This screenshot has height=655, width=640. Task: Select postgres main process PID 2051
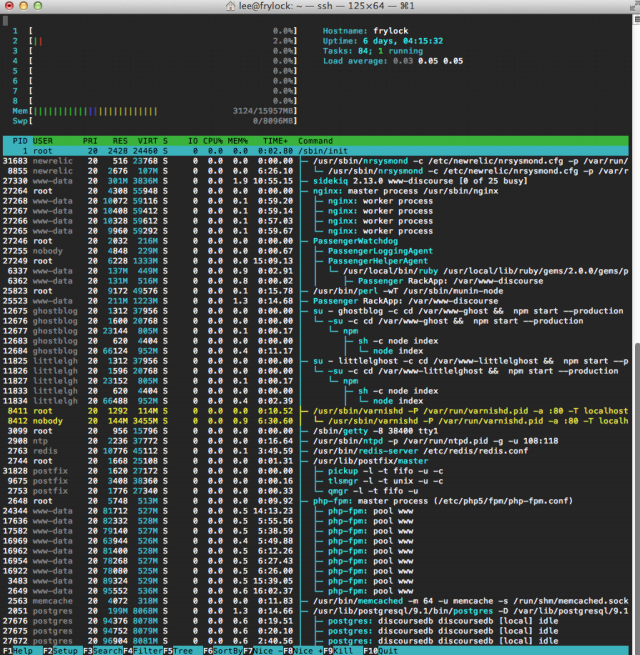point(315,611)
